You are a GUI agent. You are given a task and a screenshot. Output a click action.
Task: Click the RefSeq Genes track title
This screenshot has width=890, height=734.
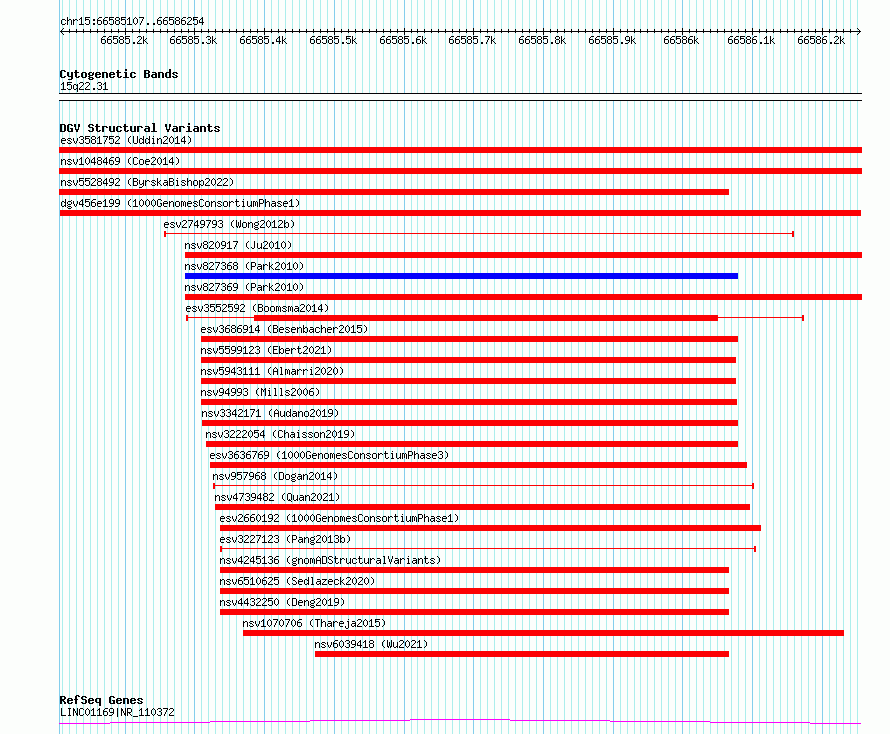click(x=101, y=700)
